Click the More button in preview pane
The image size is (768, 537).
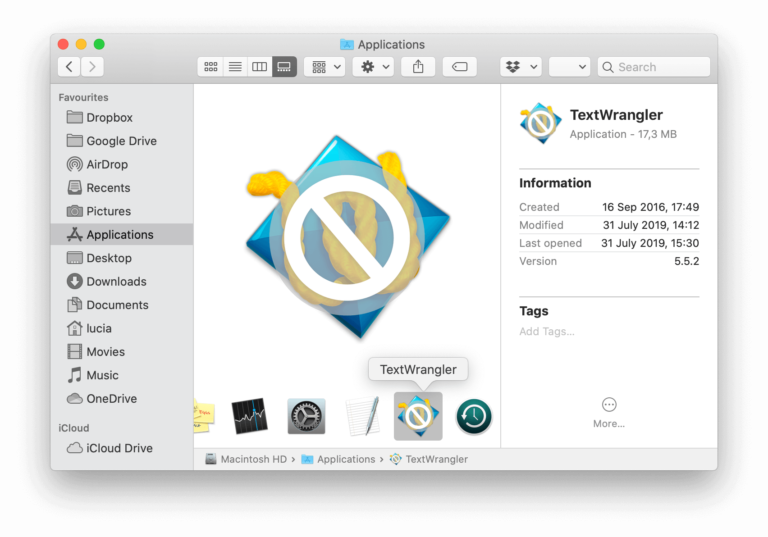(x=608, y=411)
